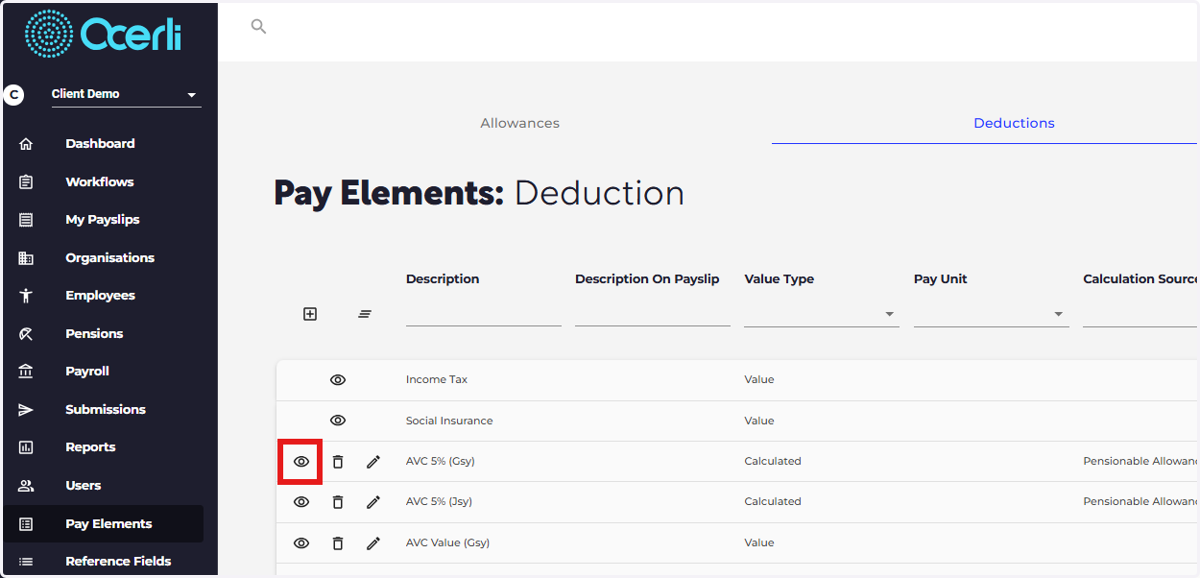Click the Pensions sidebar icon

click(26, 334)
